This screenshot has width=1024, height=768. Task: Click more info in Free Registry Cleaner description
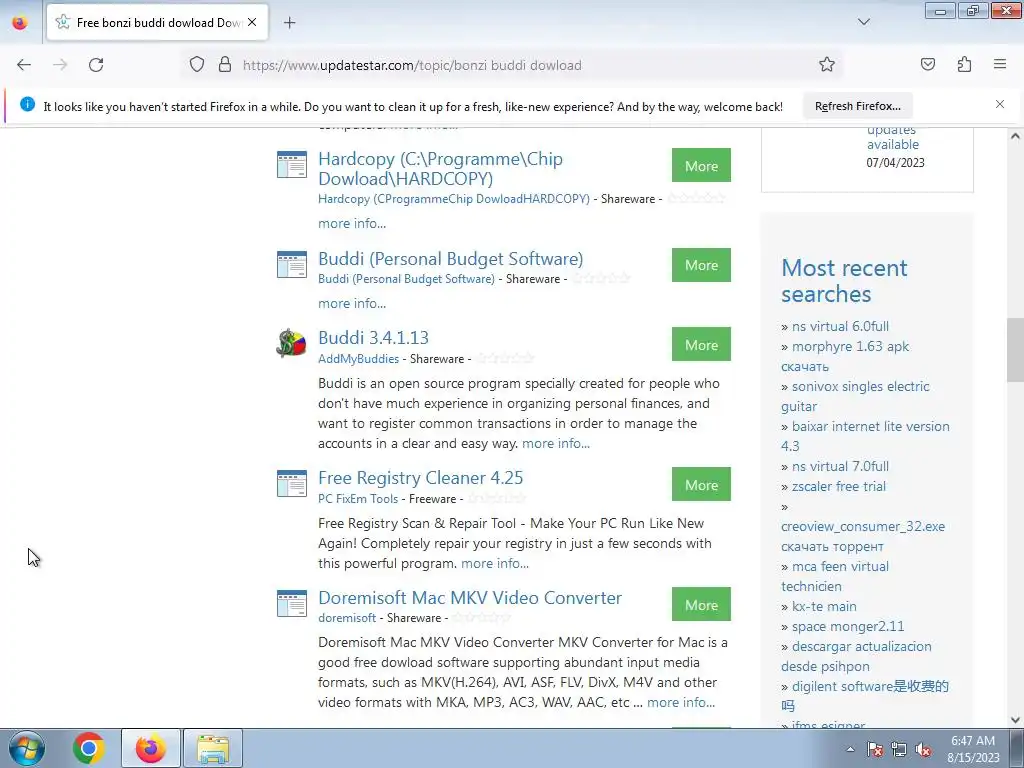[x=495, y=564]
